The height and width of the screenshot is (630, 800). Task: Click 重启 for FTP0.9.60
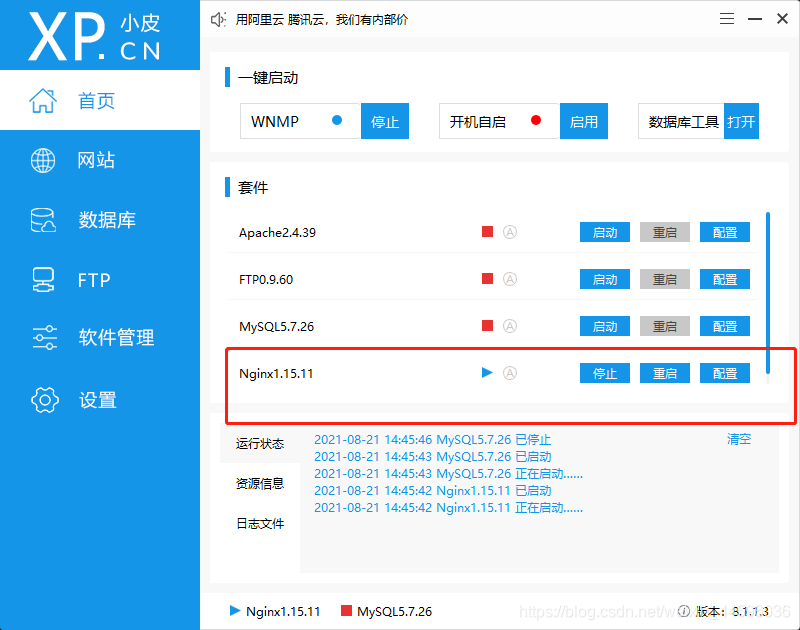coord(665,279)
